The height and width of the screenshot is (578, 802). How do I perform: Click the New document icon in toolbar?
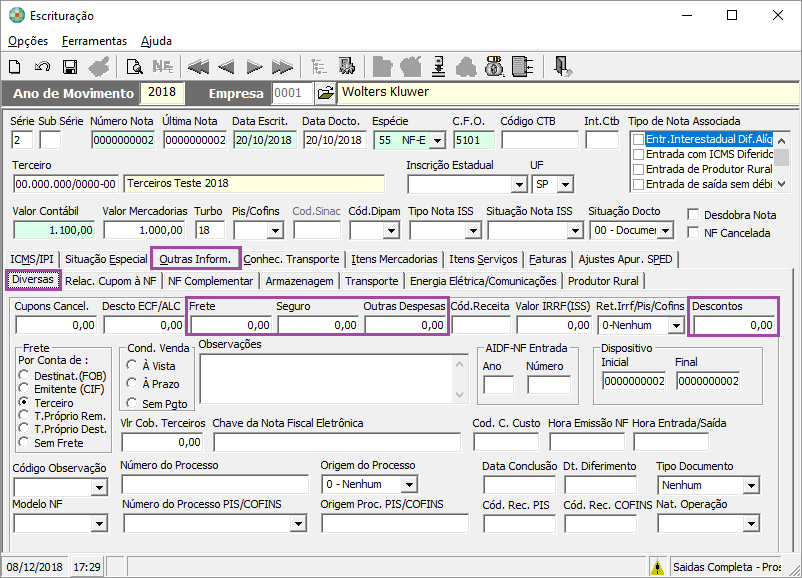point(15,67)
